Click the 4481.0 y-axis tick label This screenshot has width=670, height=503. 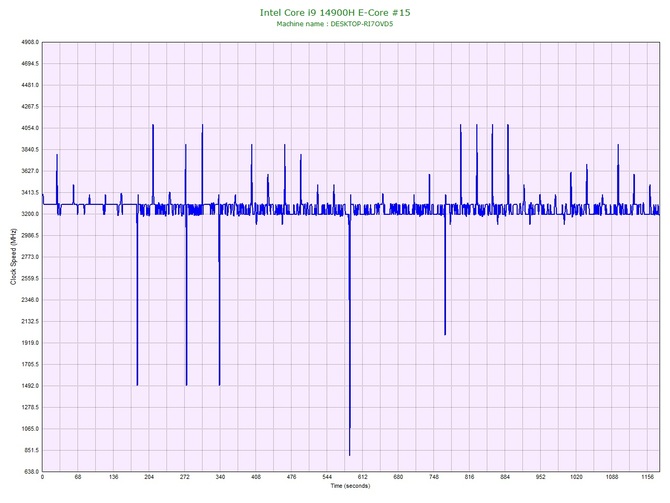(30, 85)
